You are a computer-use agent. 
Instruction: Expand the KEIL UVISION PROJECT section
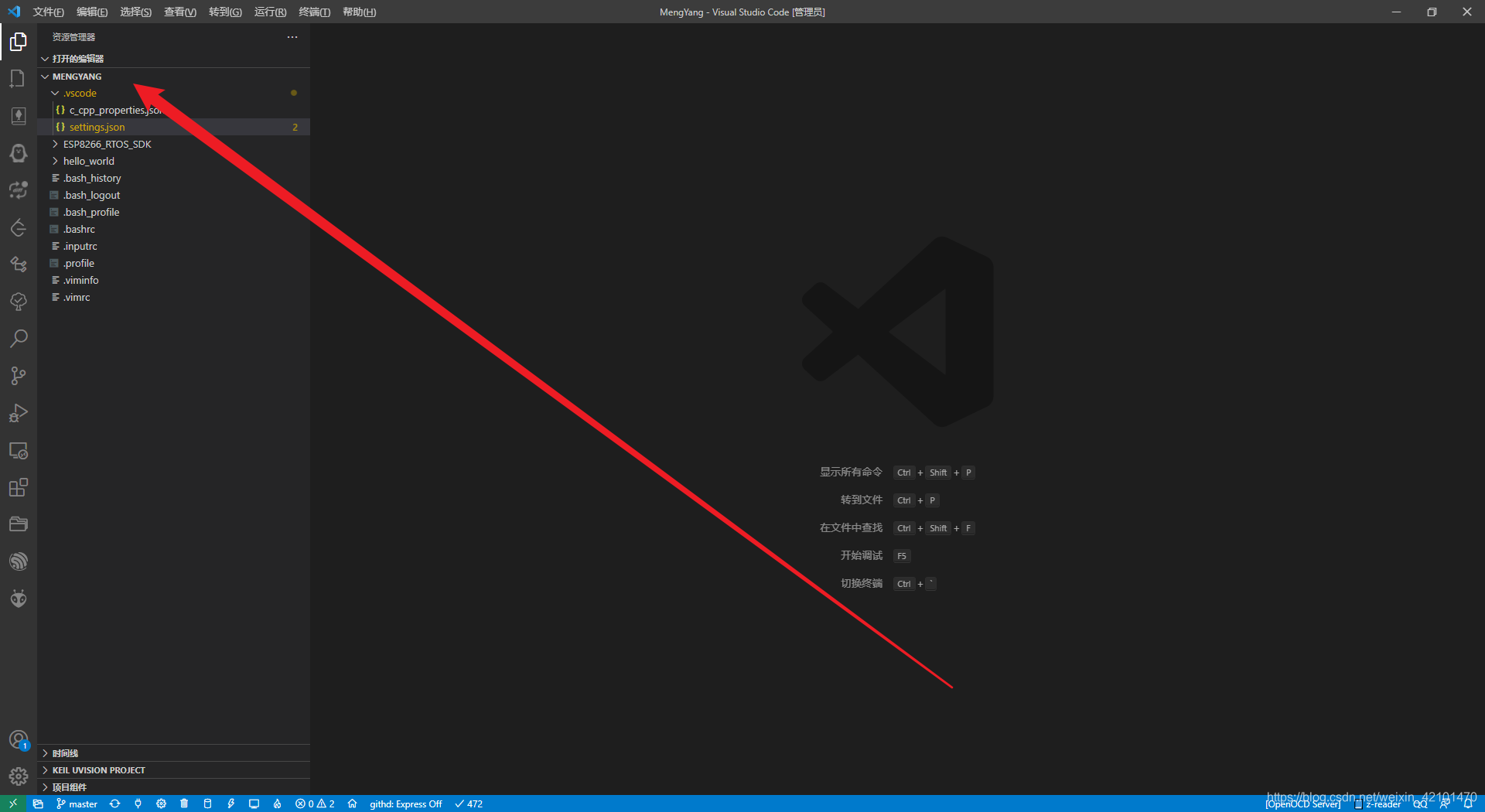[173, 770]
